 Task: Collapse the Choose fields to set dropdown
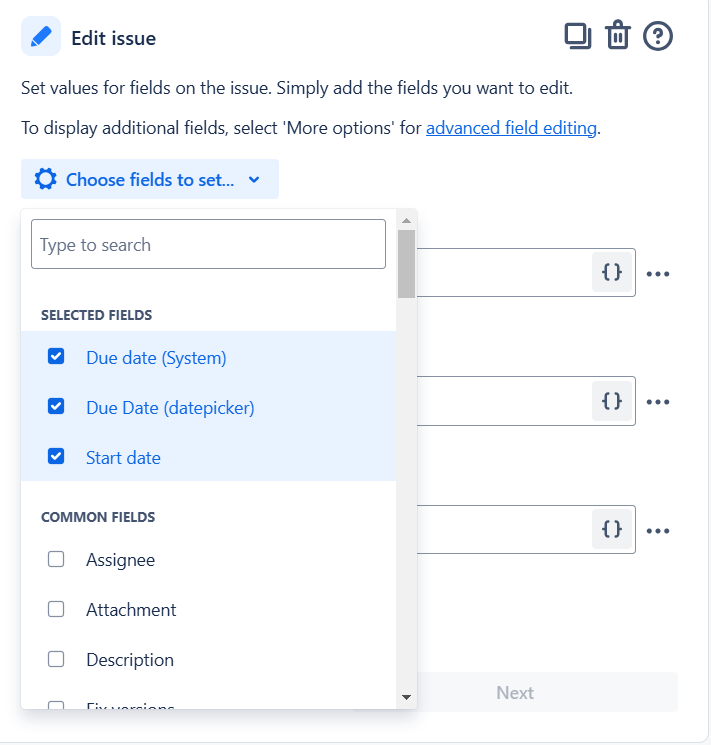tap(150, 179)
